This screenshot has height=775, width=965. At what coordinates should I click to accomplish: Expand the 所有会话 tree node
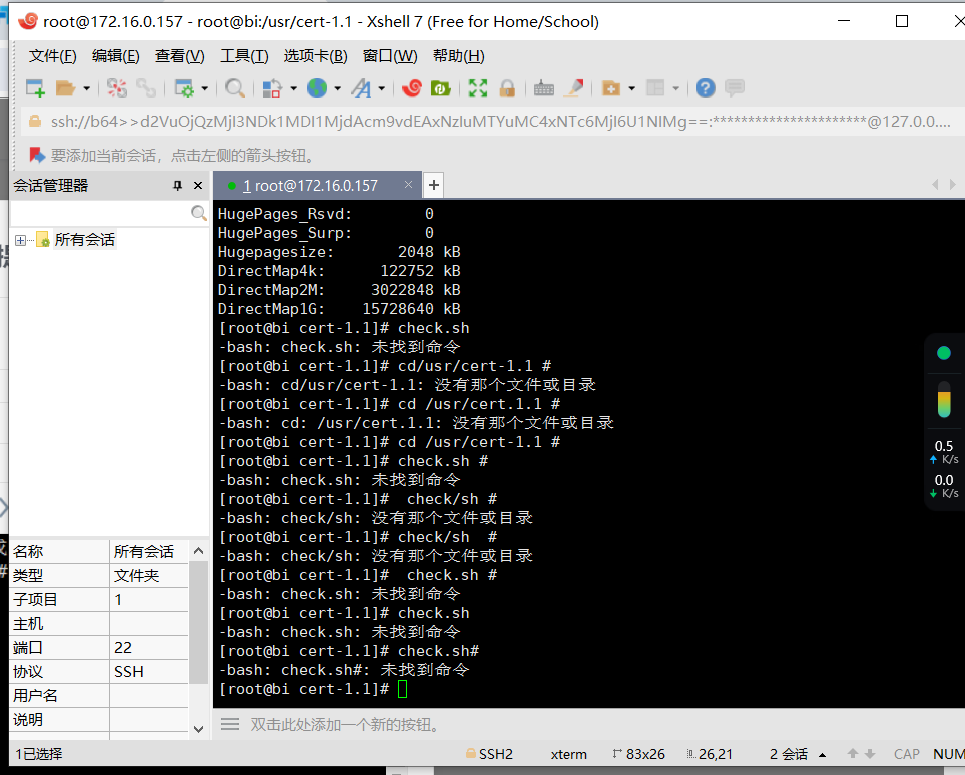pyautogui.click(x=20, y=240)
